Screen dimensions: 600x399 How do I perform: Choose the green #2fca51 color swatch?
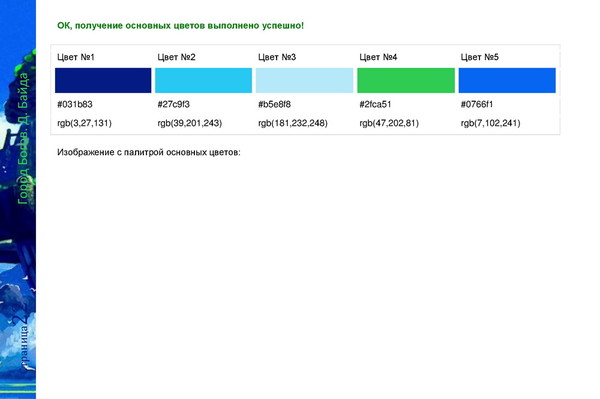point(406,80)
